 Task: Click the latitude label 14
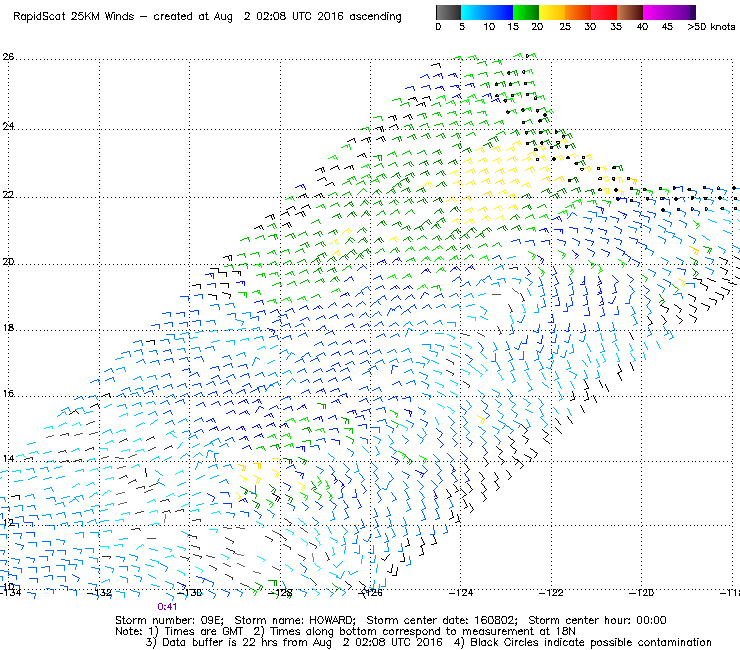(8, 458)
